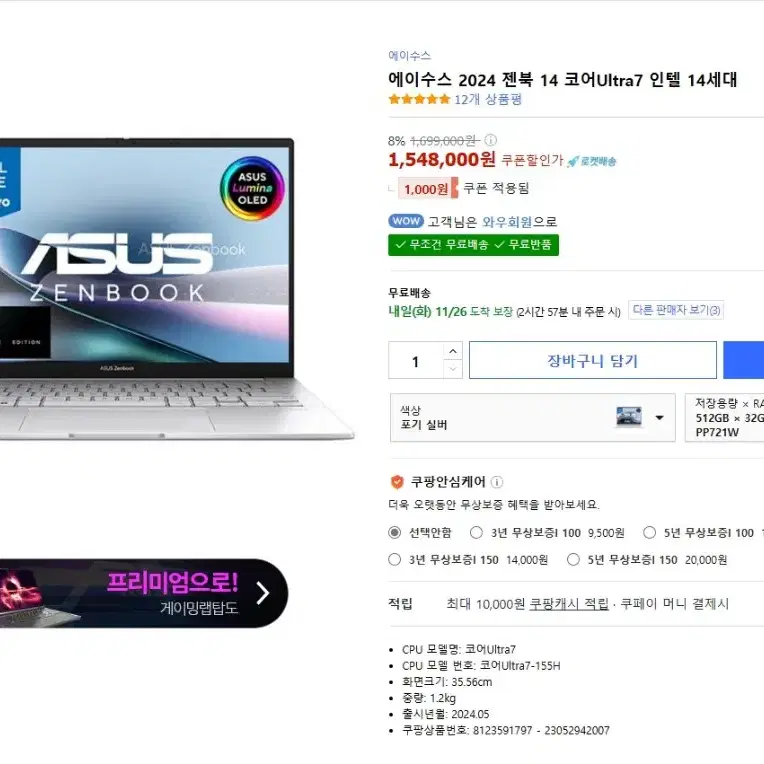764x764 pixels.
Task: Add item with 장바구니 담기 button
Action: tap(592, 360)
